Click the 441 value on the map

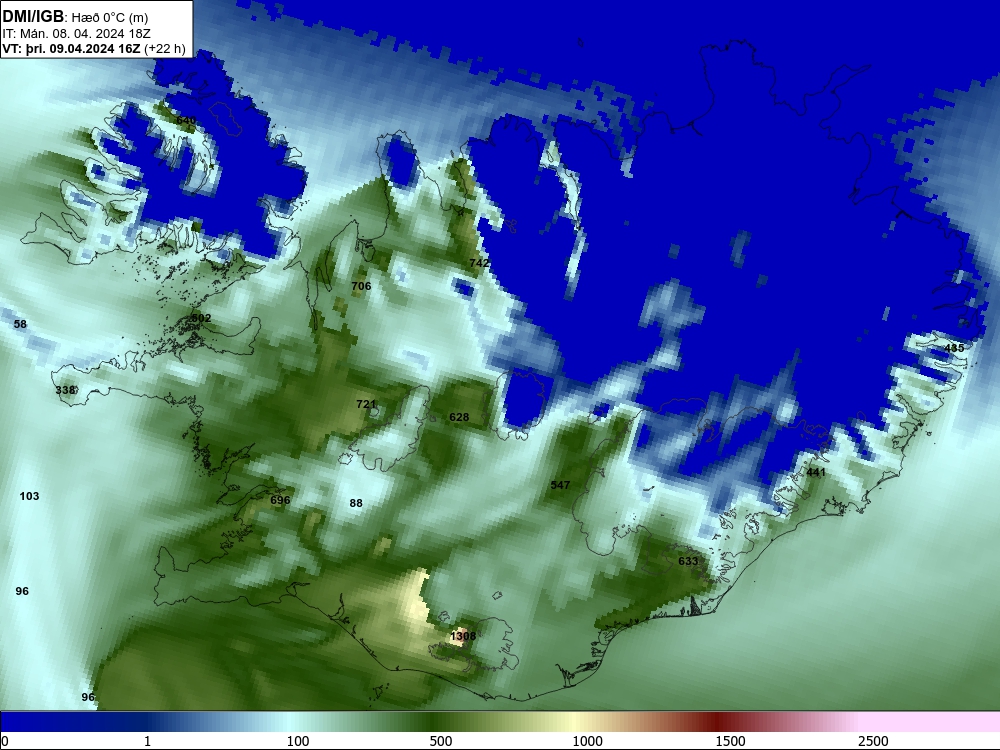coord(816,473)
